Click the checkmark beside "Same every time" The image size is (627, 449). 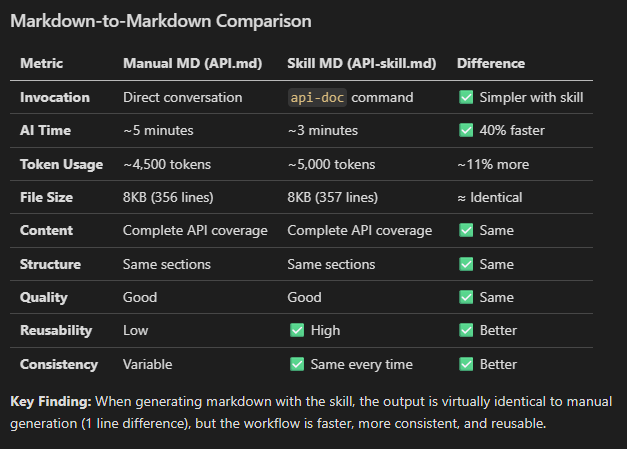tap(296, 364)
